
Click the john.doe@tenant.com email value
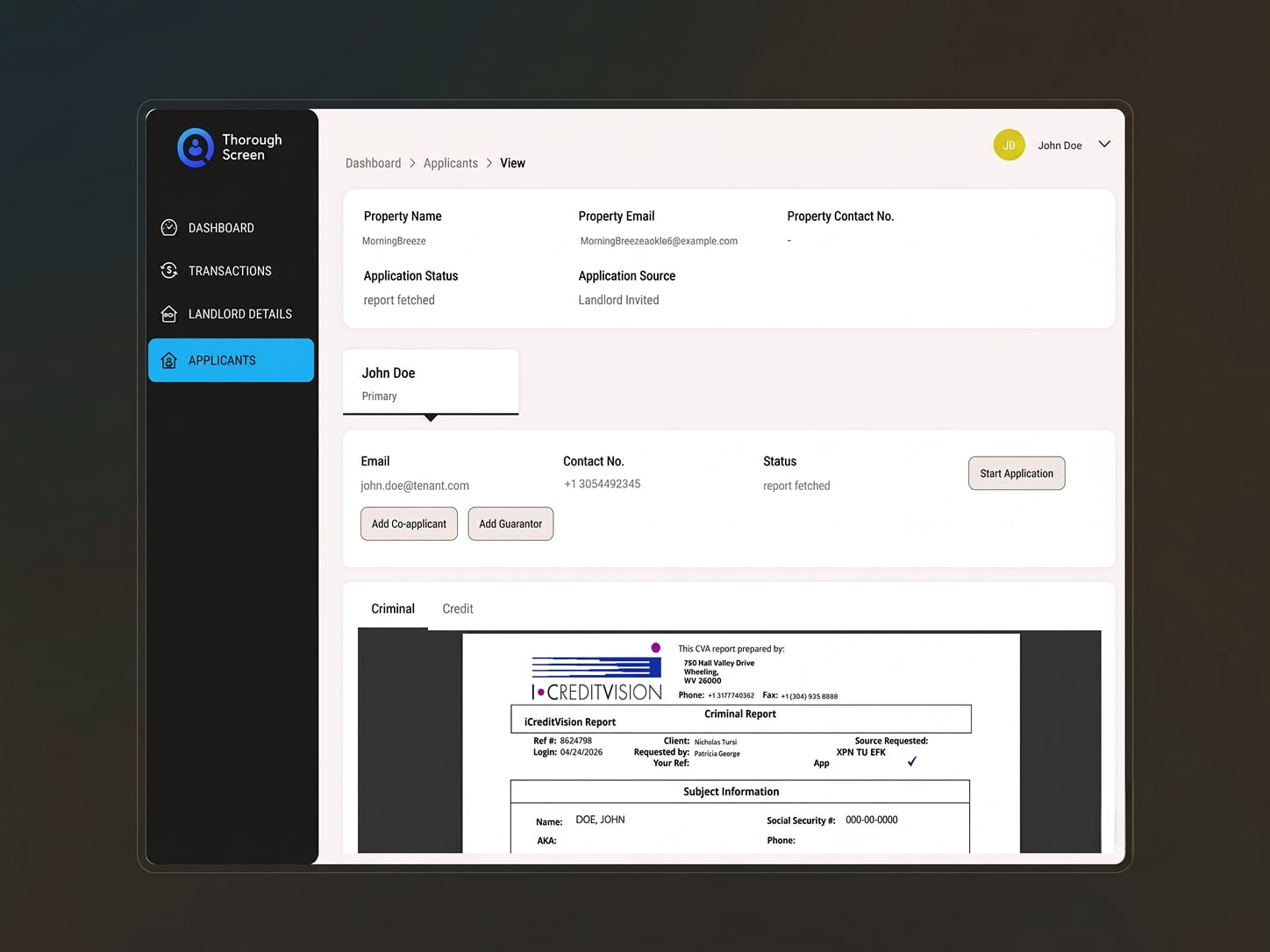pyautogui.click(x=415, y=486)
